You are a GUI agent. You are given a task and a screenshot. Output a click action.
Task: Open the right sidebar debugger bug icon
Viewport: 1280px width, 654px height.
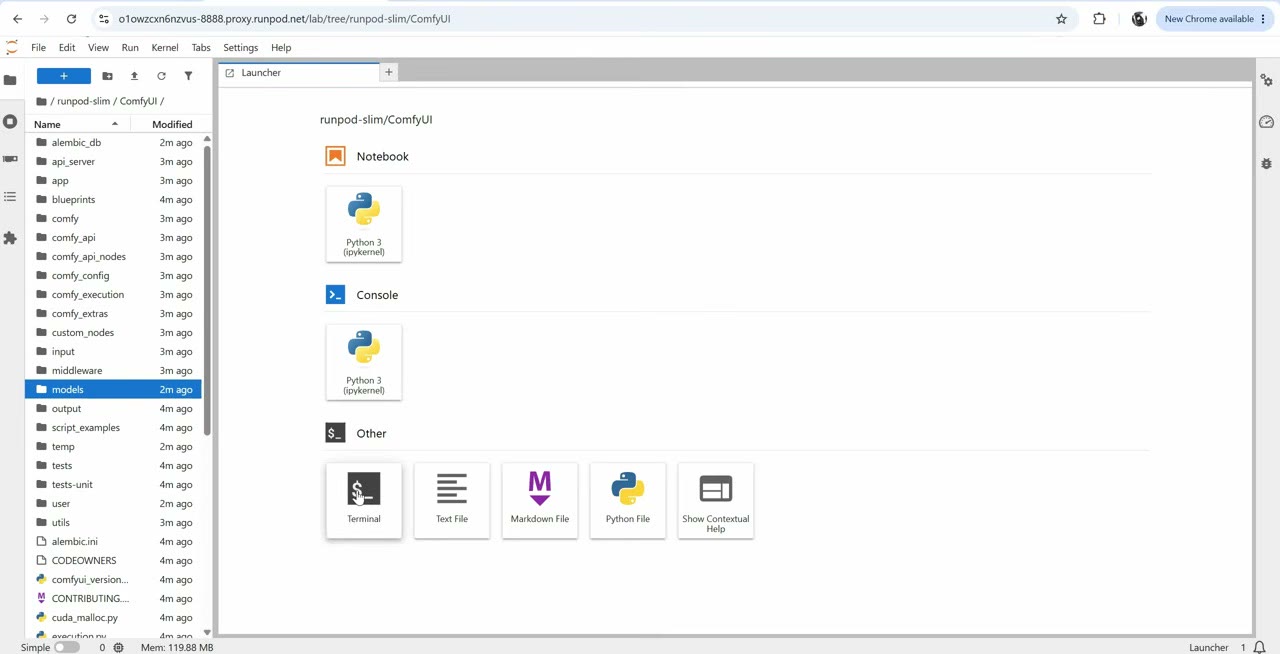pos(1266,163)
